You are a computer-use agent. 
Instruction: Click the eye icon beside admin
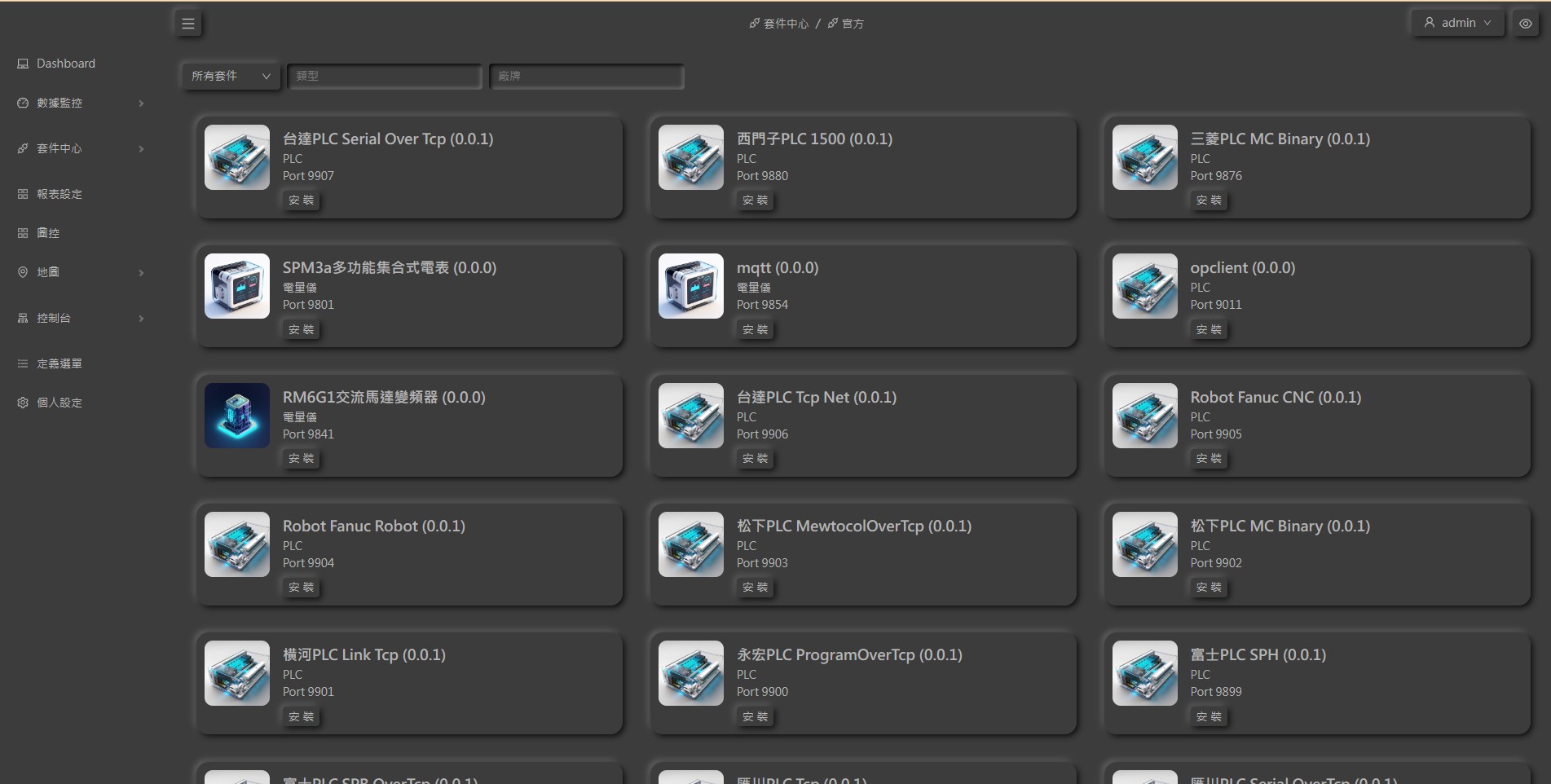1526,24
